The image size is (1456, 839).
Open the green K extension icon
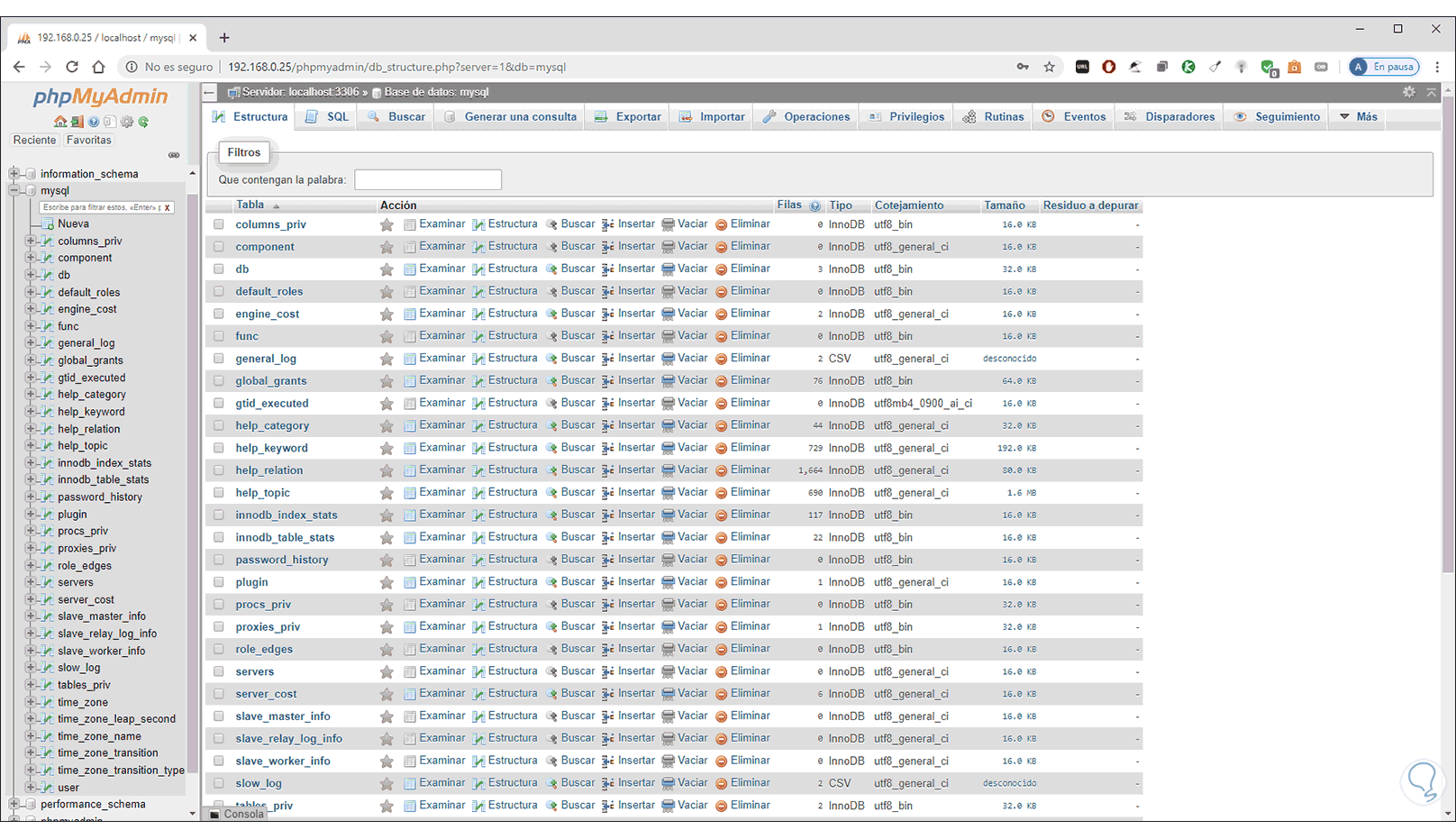tap(1188, 67)
